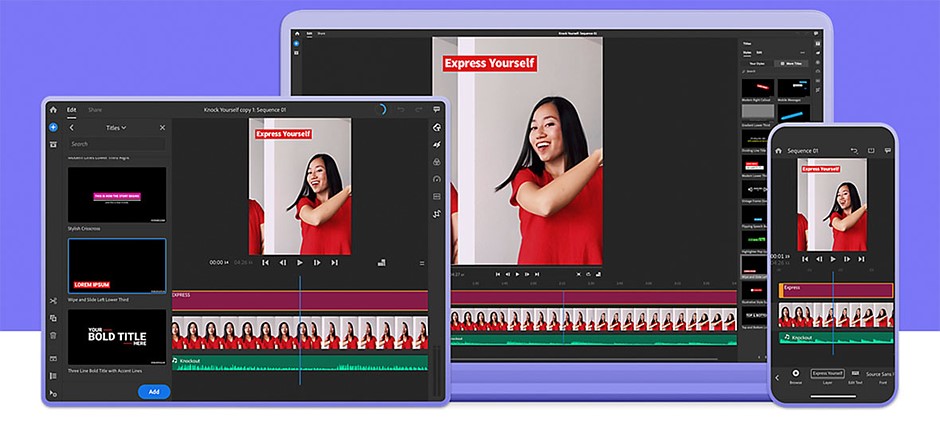Click the duplicate icon on tablet left sidebar
Viewport: 940px width, 448px height.
click(53, 318)
